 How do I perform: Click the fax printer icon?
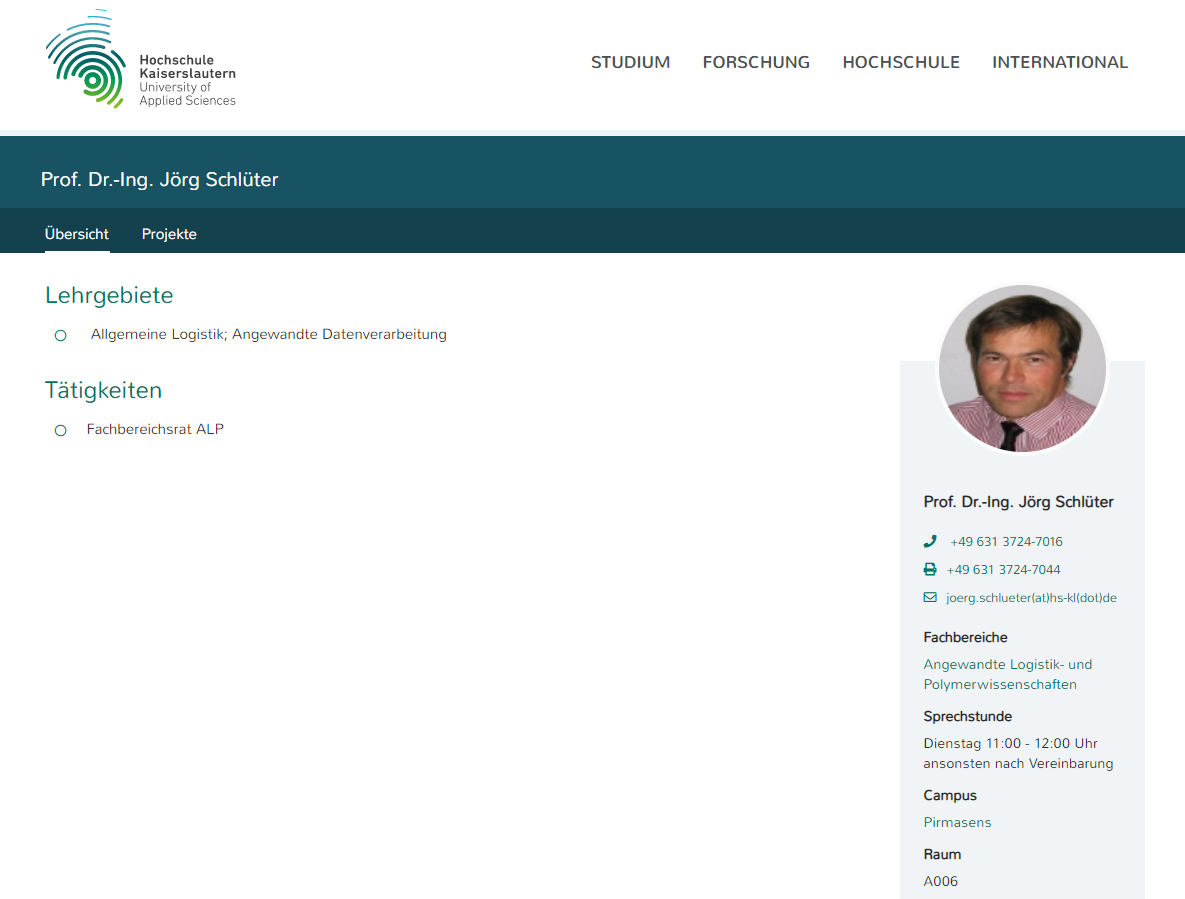930,569
